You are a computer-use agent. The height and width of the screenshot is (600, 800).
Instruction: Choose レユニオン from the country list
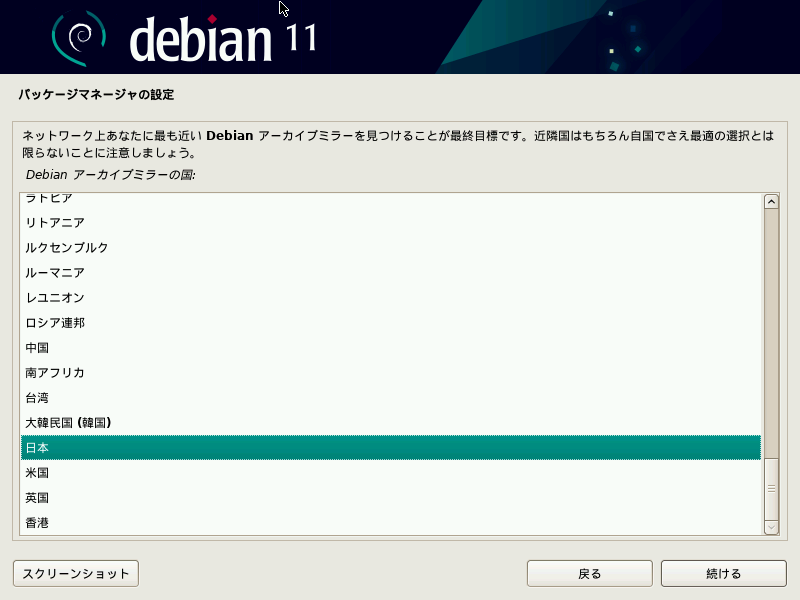(x=391, y=297)
